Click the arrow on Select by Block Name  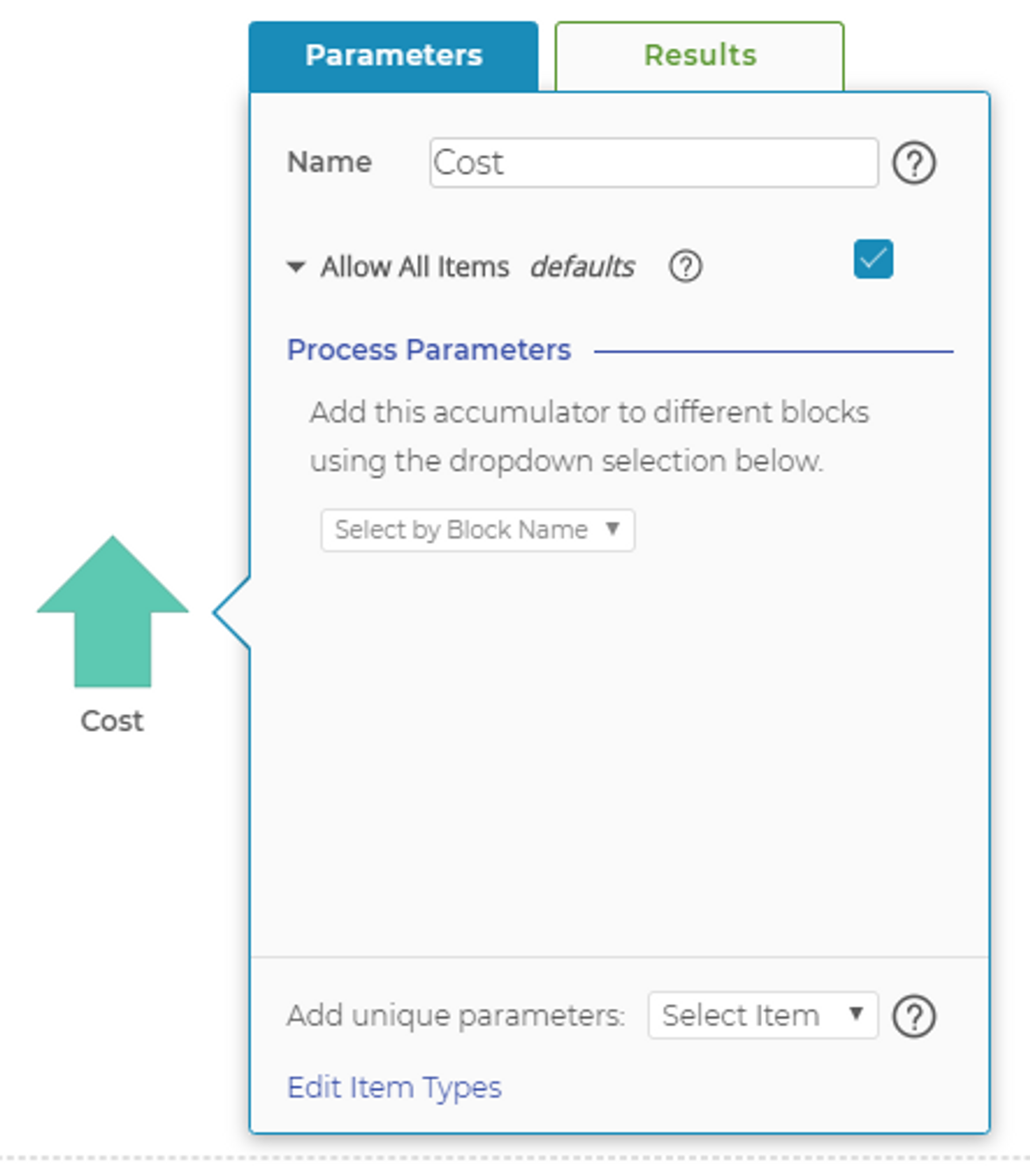pyautogui.click(x=613, y=529)
